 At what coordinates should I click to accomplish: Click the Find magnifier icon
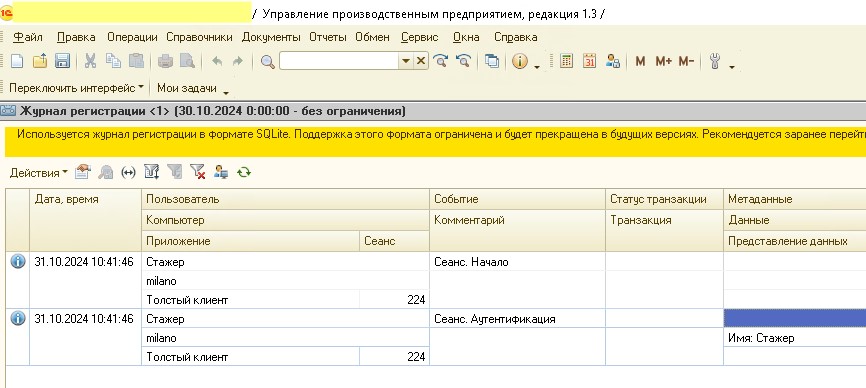click(267, 61)
